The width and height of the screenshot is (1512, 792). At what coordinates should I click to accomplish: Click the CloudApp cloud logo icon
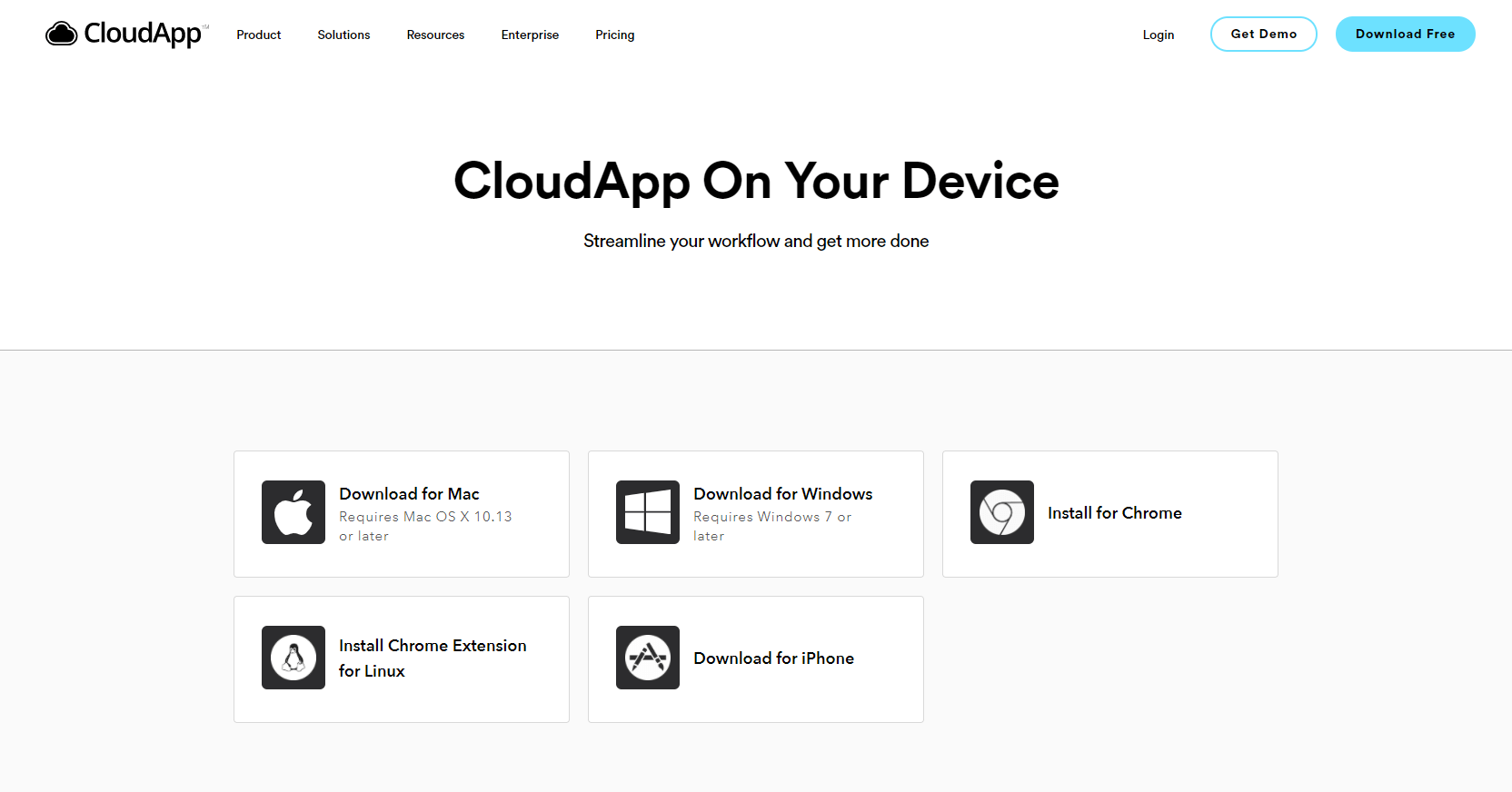62,35
